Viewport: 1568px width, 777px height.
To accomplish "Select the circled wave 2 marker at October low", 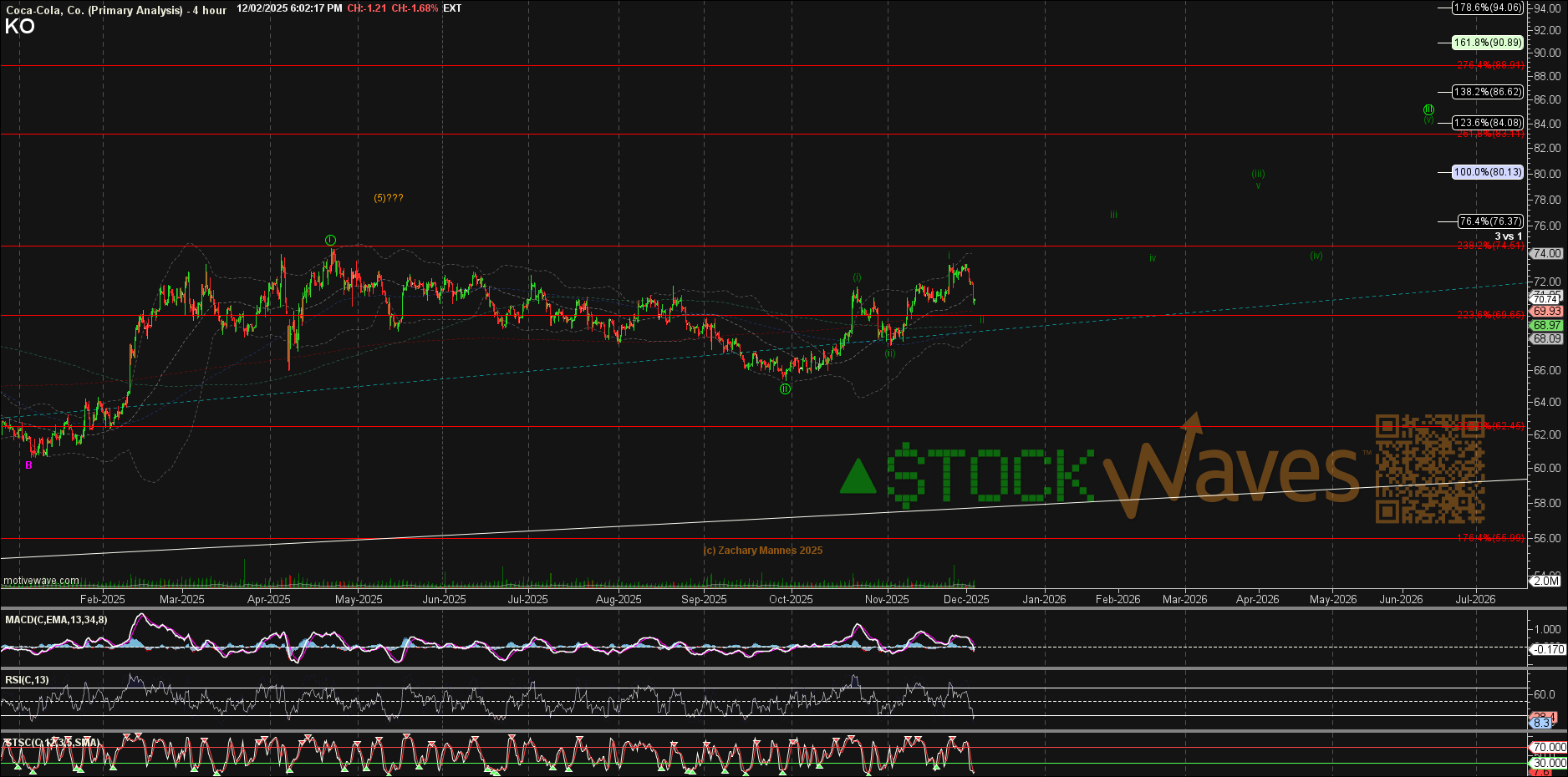I will (786, 389).
